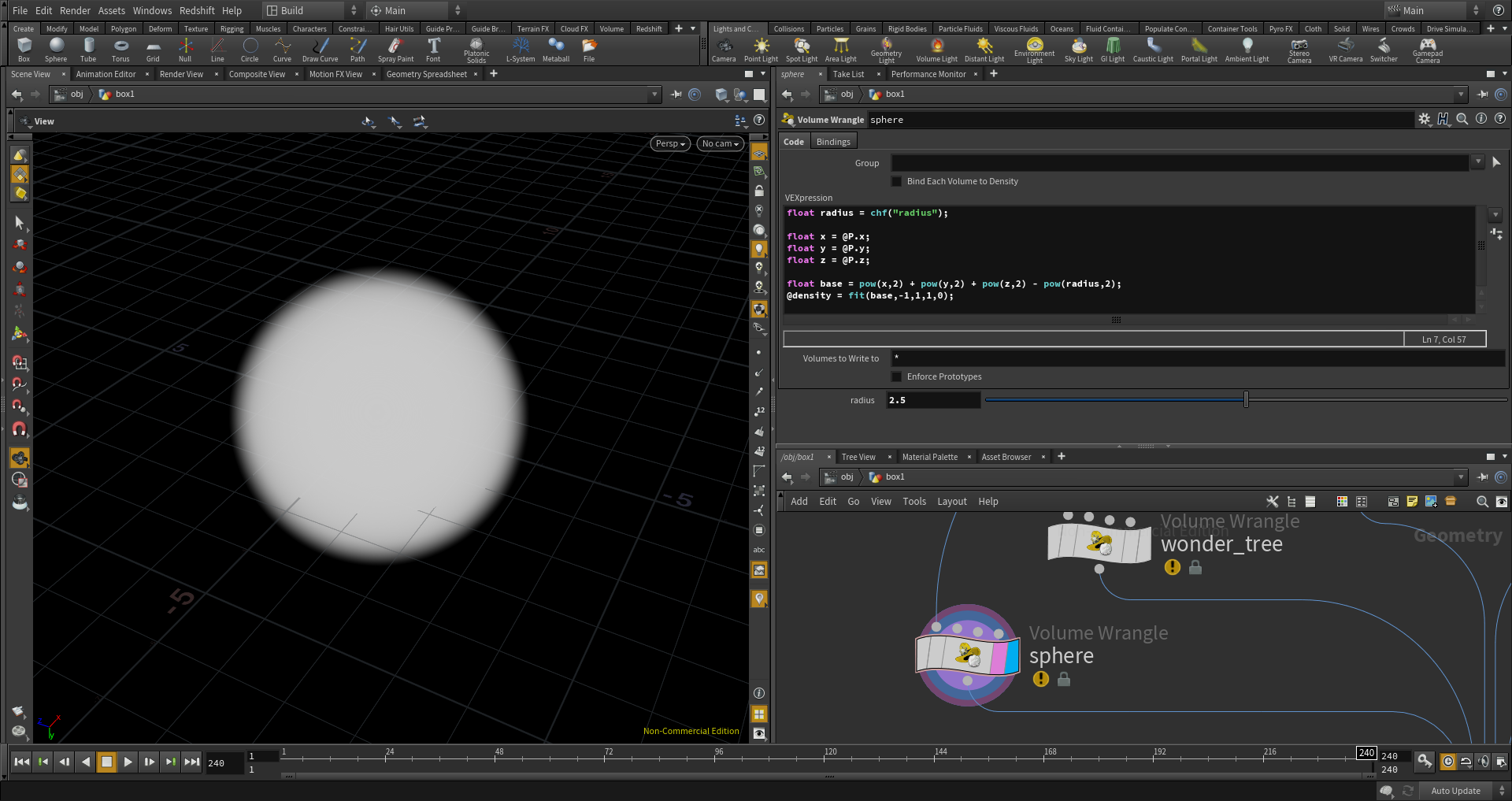Open the Build desktop dropdown
The image size is (1512, 801).
point(312,10)
